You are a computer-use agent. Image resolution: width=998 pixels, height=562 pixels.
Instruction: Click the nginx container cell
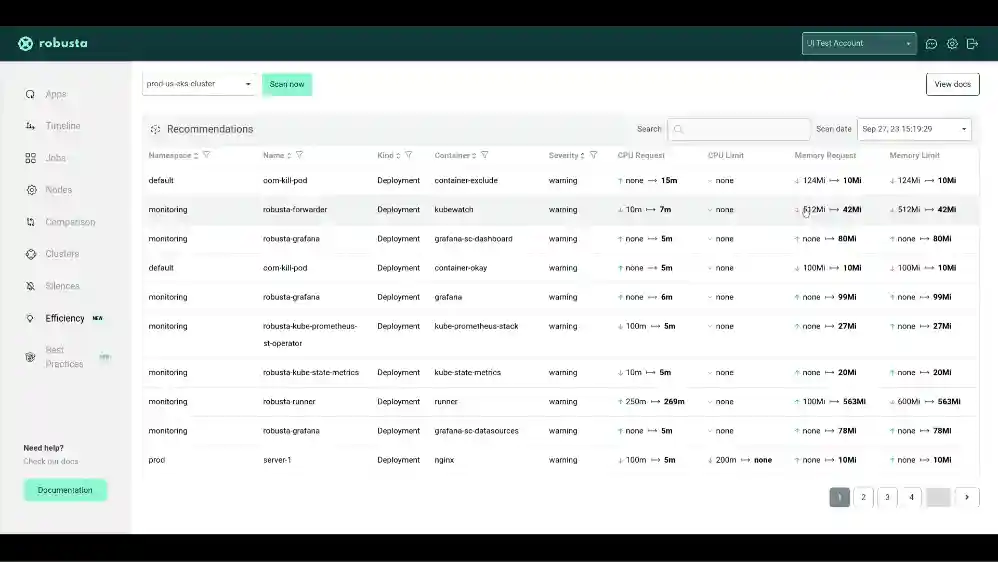tap(444, 460)
